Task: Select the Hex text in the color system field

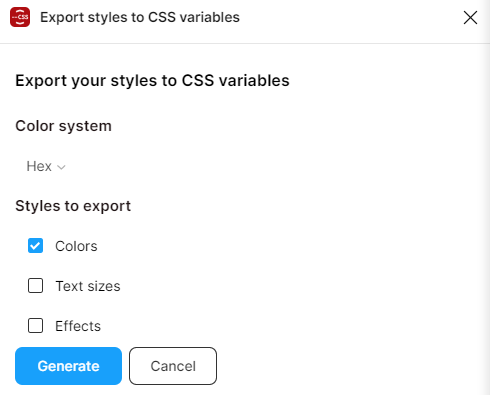Action: pyautogui.click(x=39, y=166)
